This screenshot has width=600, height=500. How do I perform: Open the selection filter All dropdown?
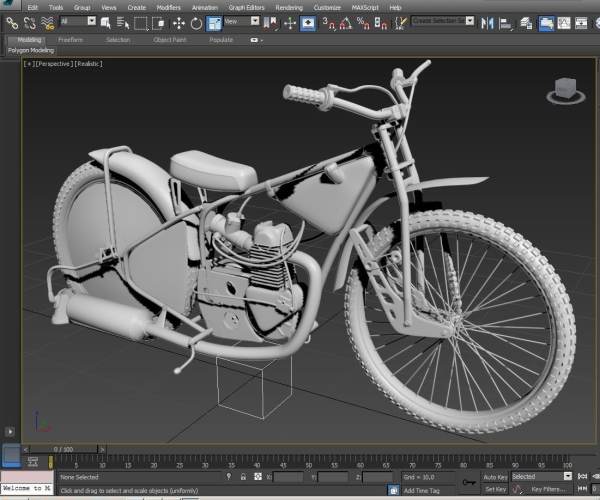78,21
